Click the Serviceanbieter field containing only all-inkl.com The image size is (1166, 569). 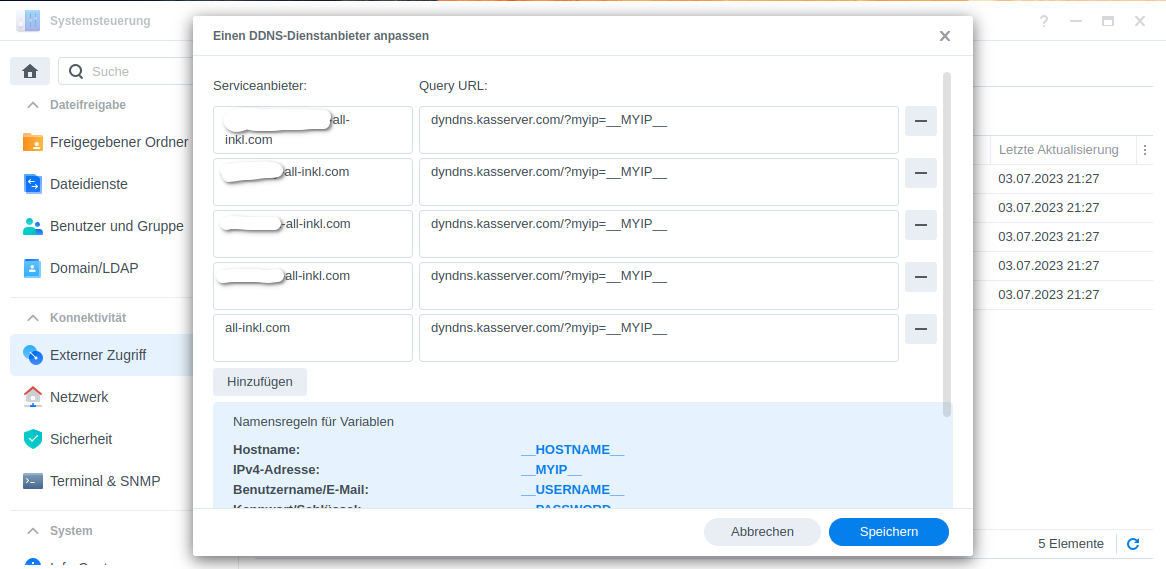tap(312, 338)
